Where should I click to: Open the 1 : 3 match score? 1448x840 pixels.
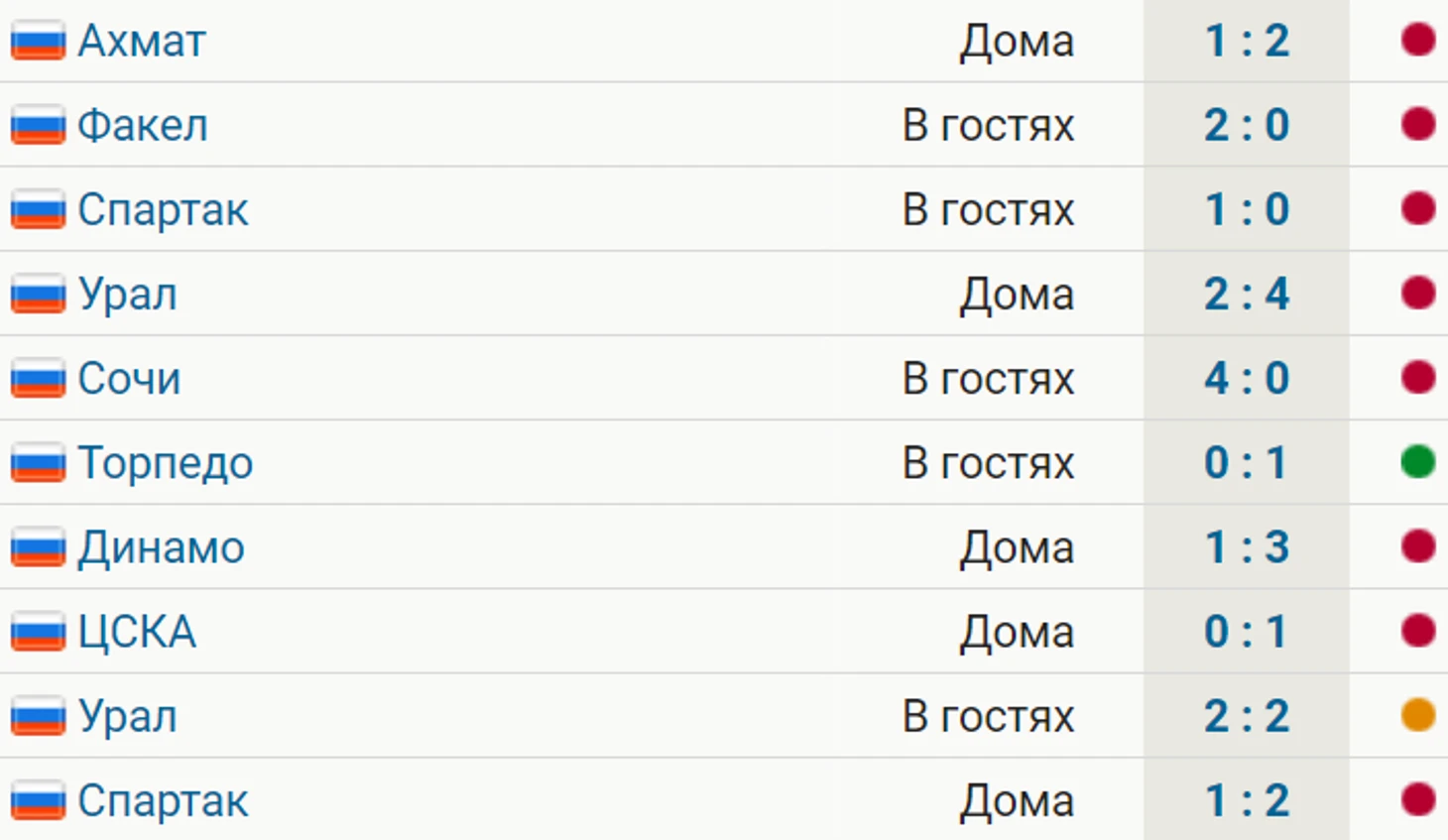click(1247, 546)
